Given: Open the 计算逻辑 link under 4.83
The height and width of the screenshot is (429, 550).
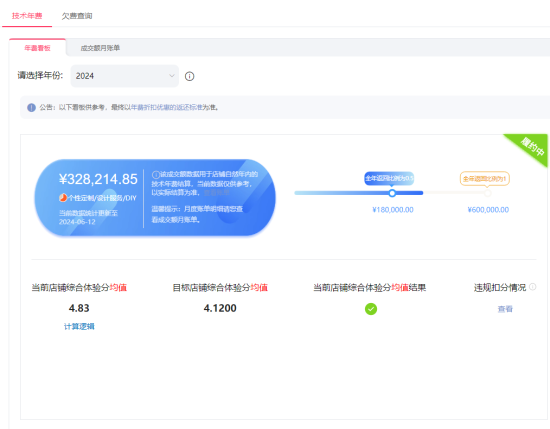Looking at the screenshot, I should pos(79,327).
